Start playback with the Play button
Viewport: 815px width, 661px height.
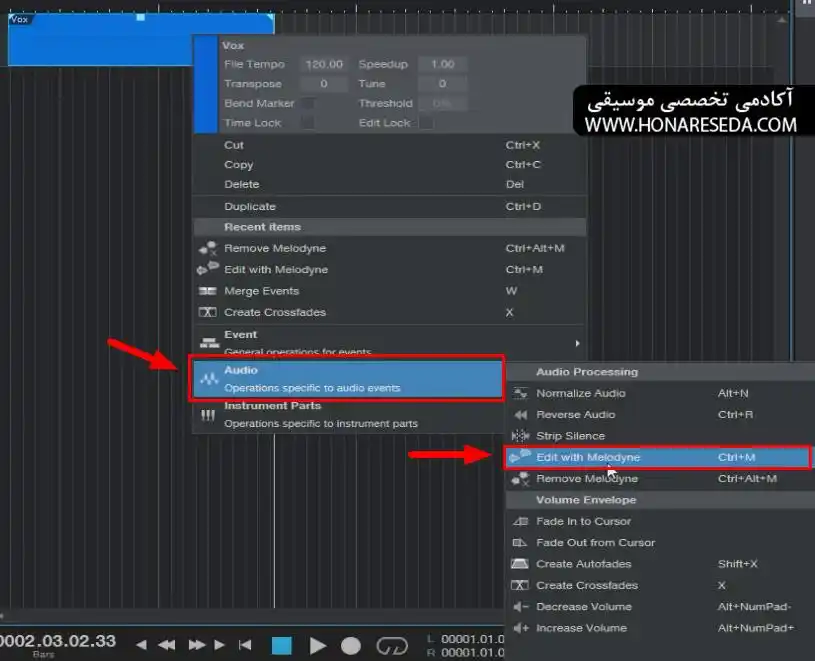(x=318, y=646)
